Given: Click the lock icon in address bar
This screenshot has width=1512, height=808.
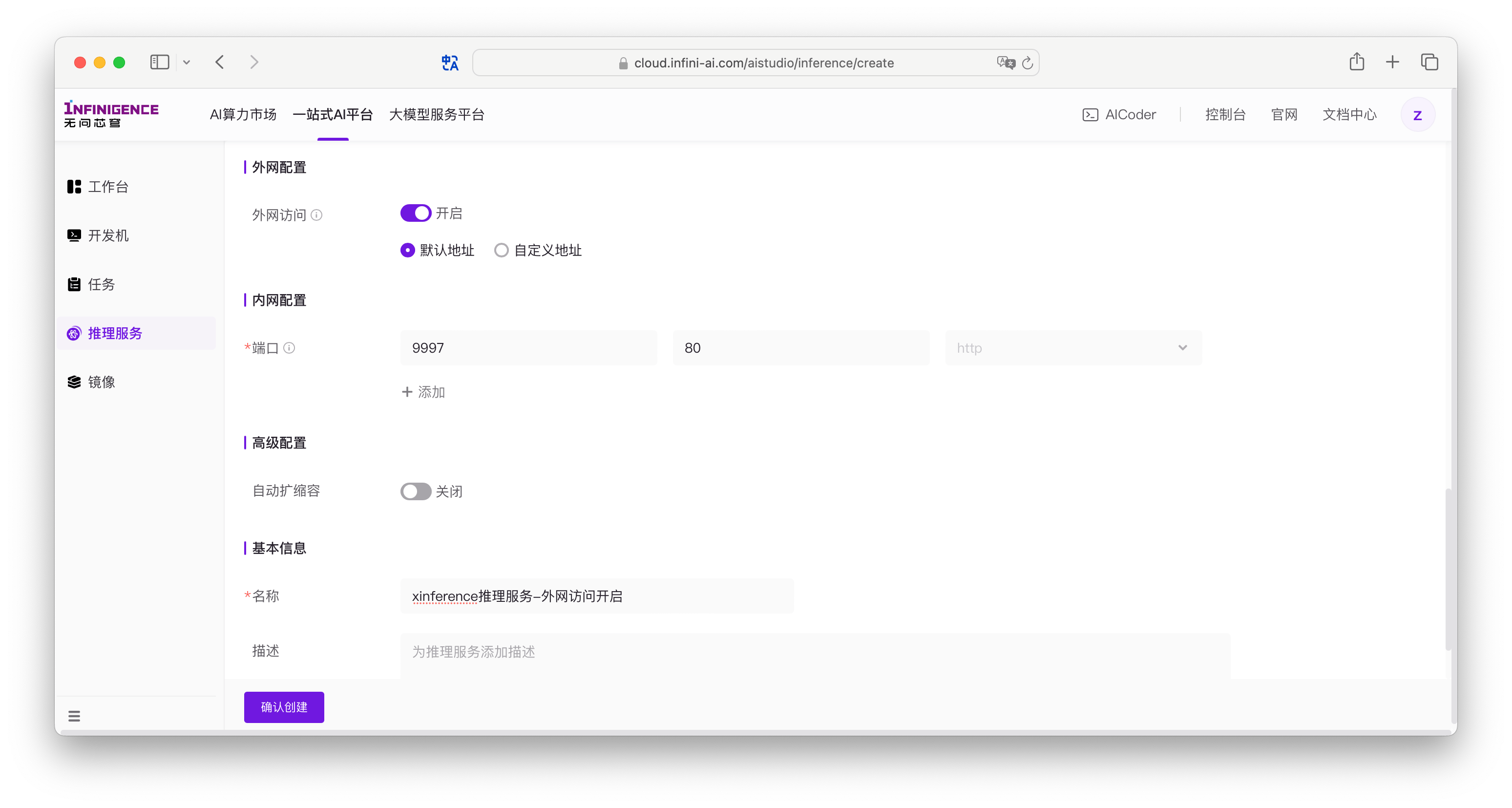Looking at the screenshot, I should (x=623, y=63).
